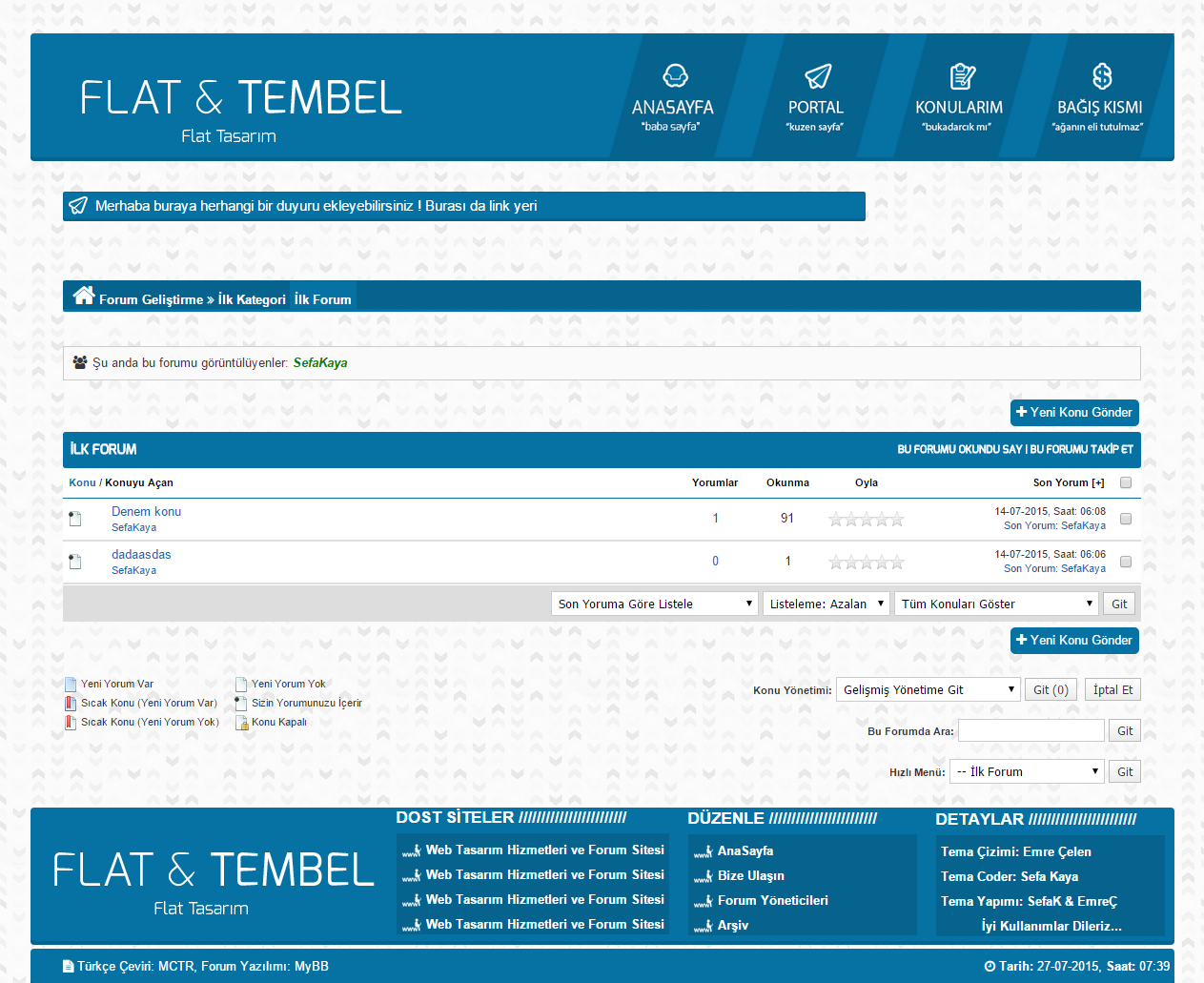Click the Bu Forumda Ara search field
1204x983 pixels.
click(x=1031, y=730)
